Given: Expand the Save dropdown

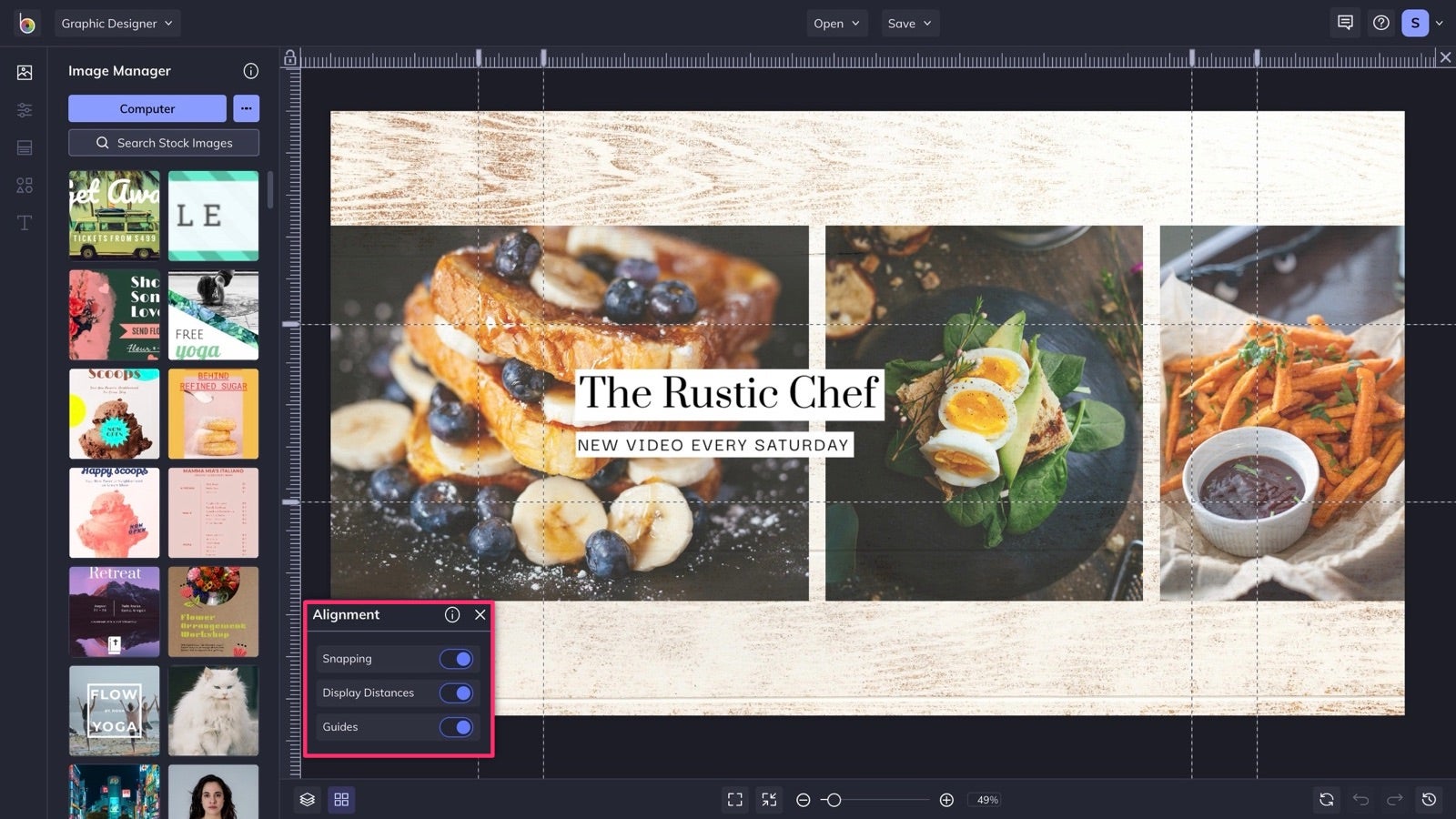Looking at the screenshot, I should pyautogui.click(x=909, y=23).
